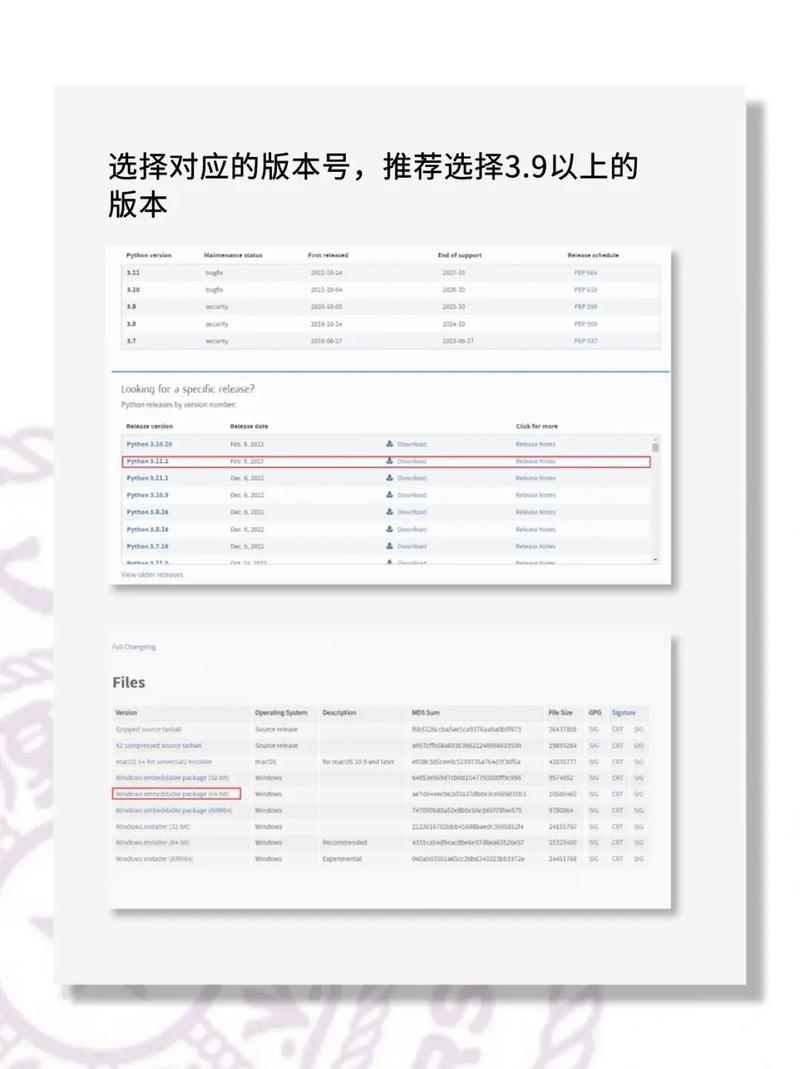Viewport: 800px width, 1069px height.
Task: Click the download icon on the last release row
Action: coord(390,562)
